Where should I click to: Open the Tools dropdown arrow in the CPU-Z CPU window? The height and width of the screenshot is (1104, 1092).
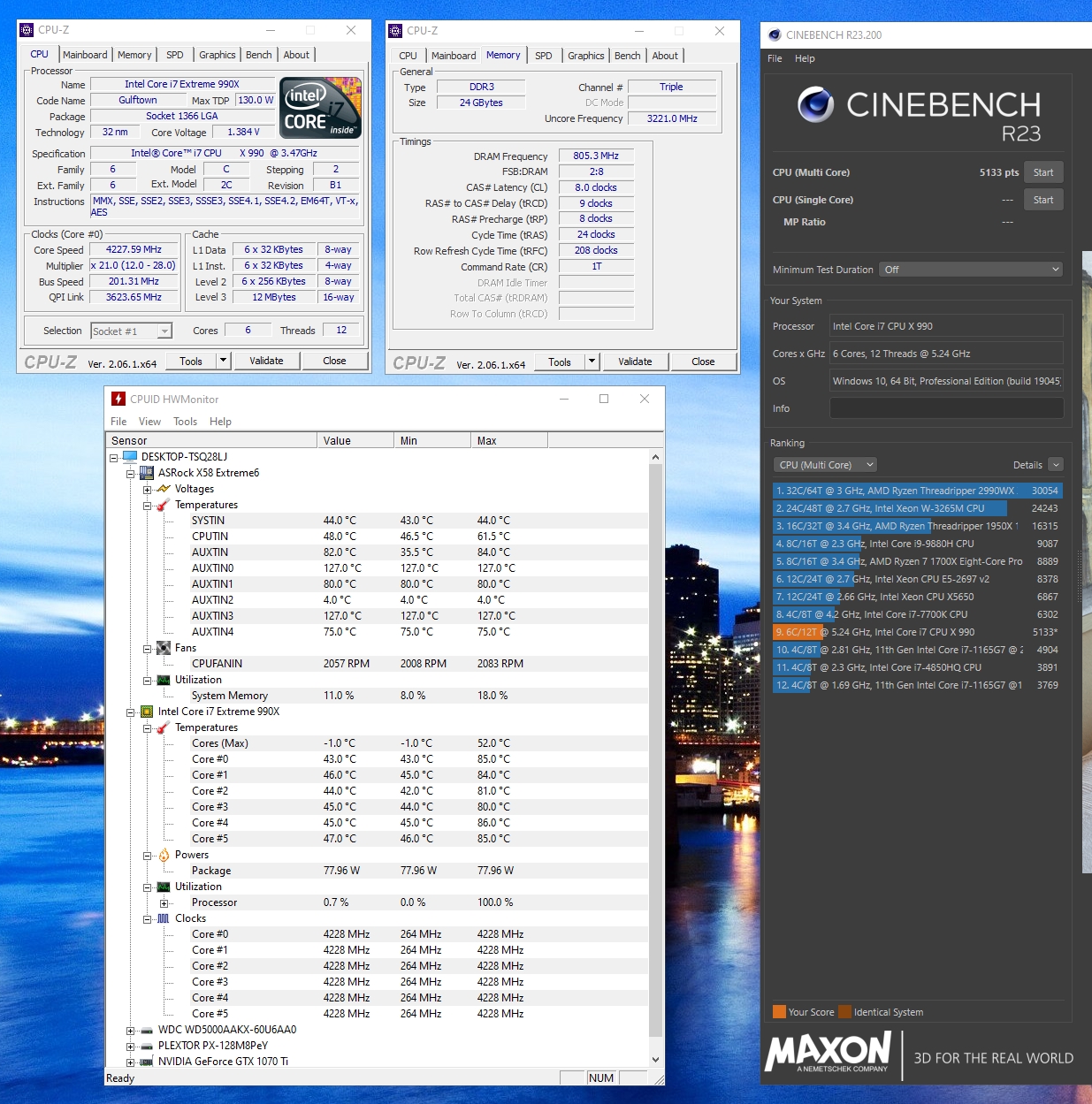[x=223, y=361]
